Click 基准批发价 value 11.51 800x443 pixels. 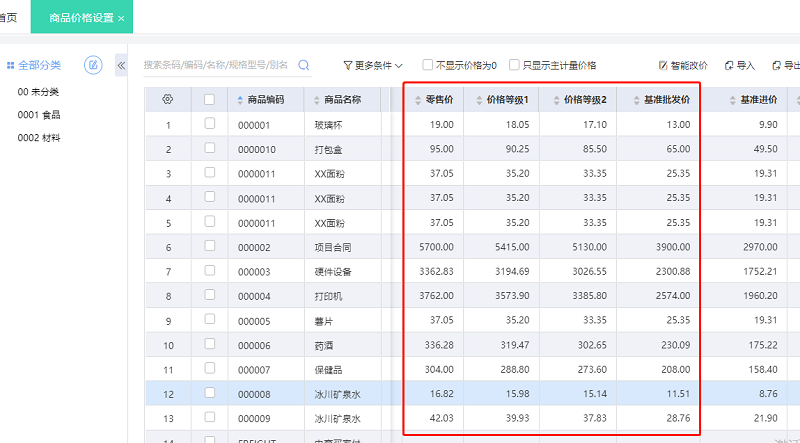click(678, 394)
